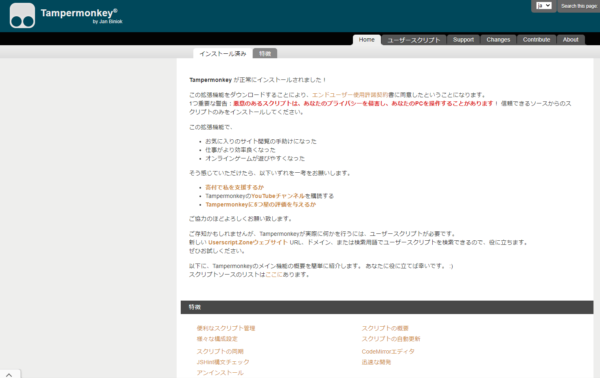Click the Search this page field
The height and width of the screenshot is (378, 600).
(x=579, y=6)
